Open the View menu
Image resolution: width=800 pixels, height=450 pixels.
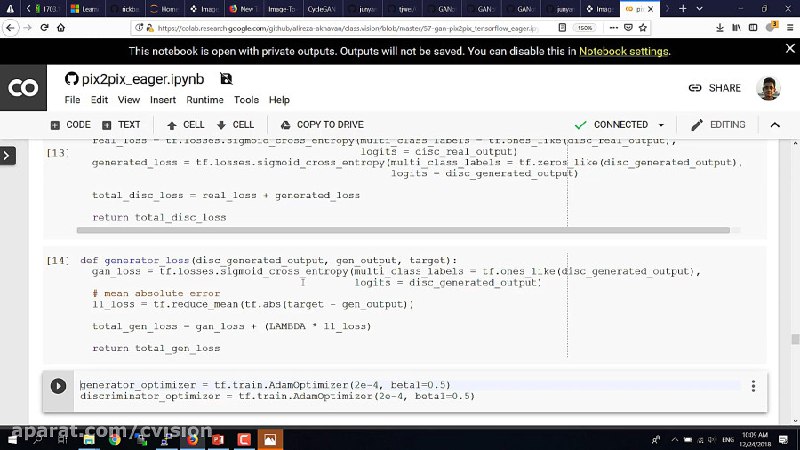point(129,100)
